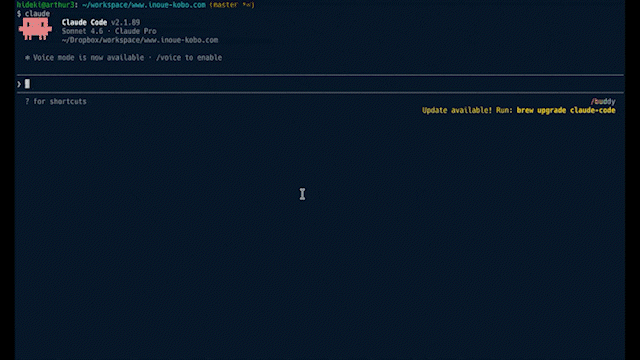Click the '/voice to enable' hint
This screenshot has width=640, height=360.
(189, 58)
